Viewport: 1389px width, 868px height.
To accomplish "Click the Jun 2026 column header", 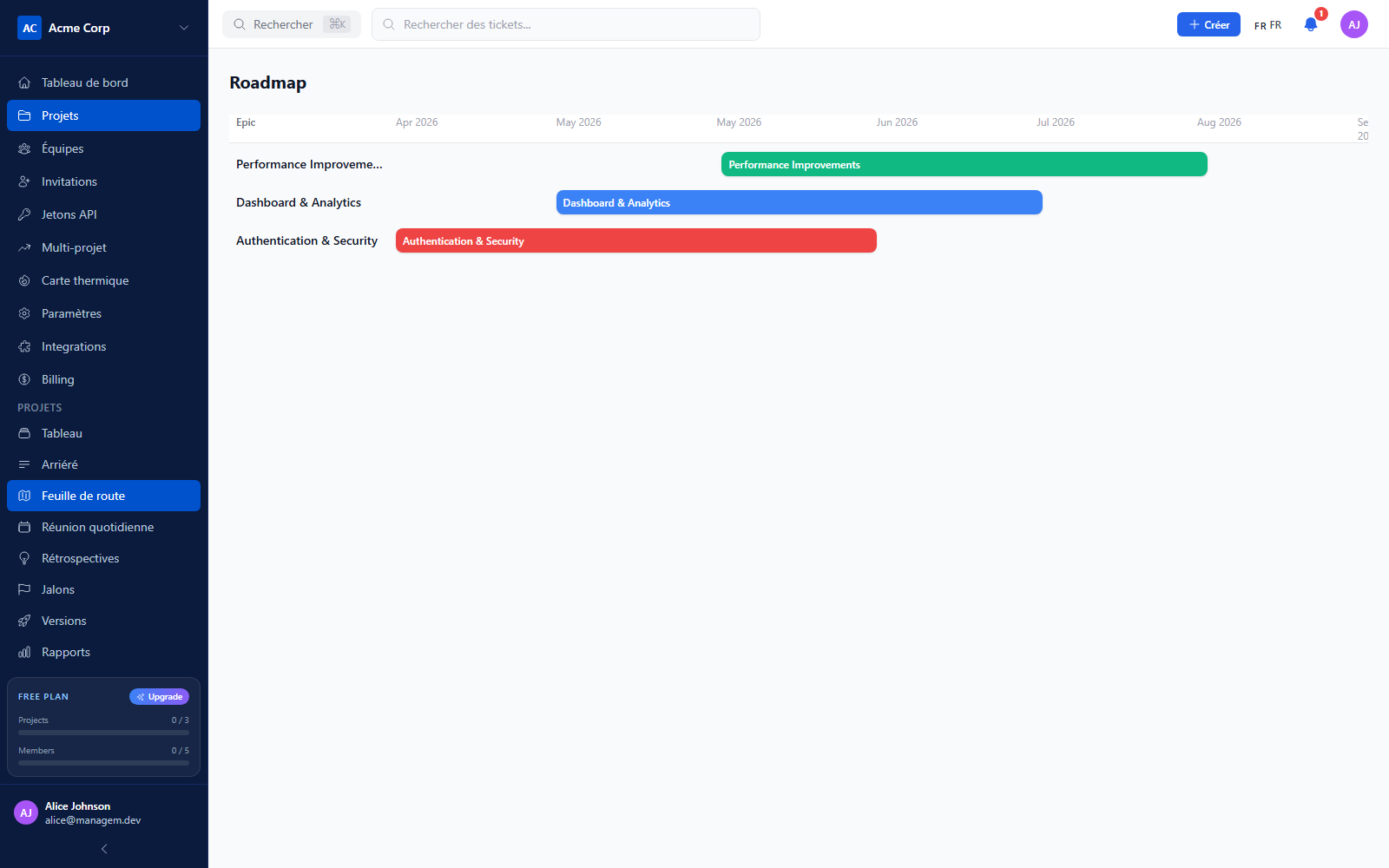I will tap(897, 122).
